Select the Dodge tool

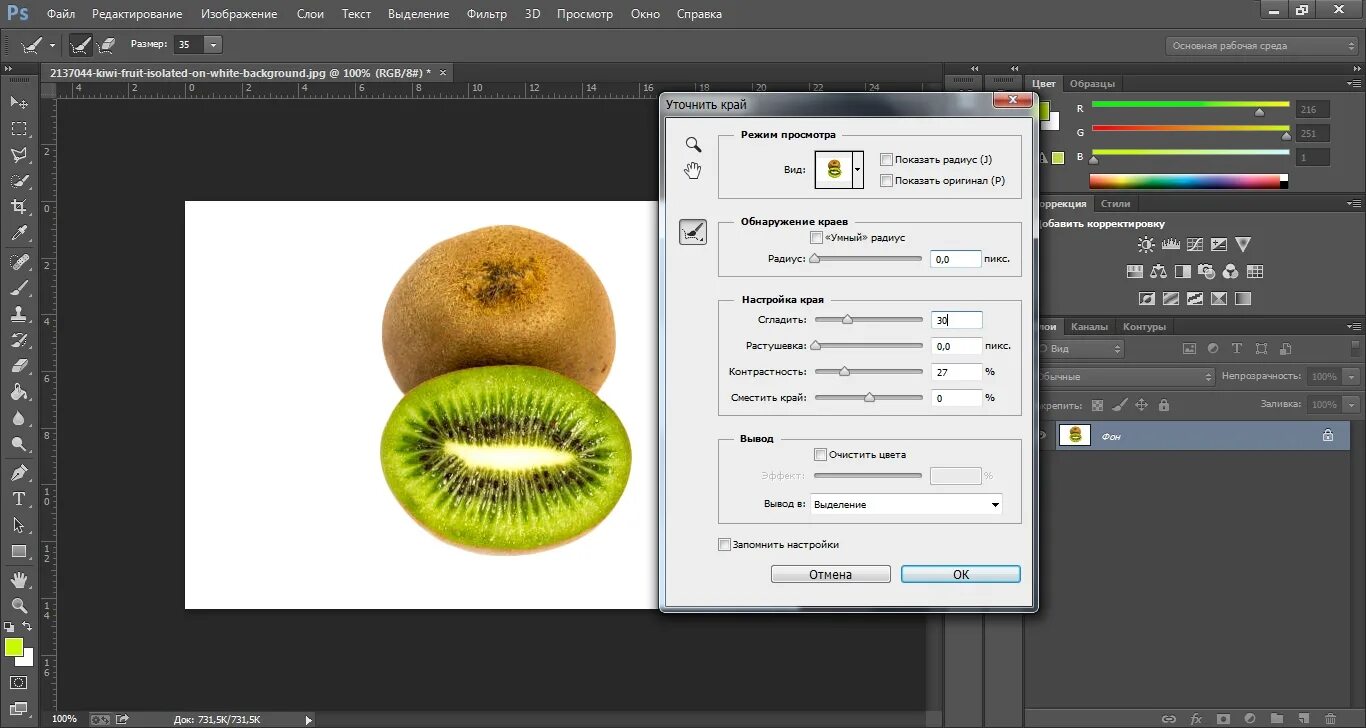pyautogui.click(x=19, y=444)
